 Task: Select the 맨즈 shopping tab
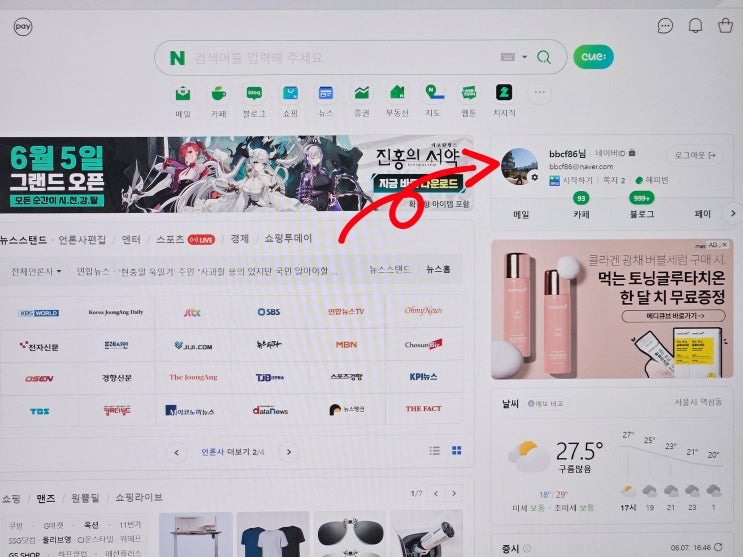click(46, 498)
